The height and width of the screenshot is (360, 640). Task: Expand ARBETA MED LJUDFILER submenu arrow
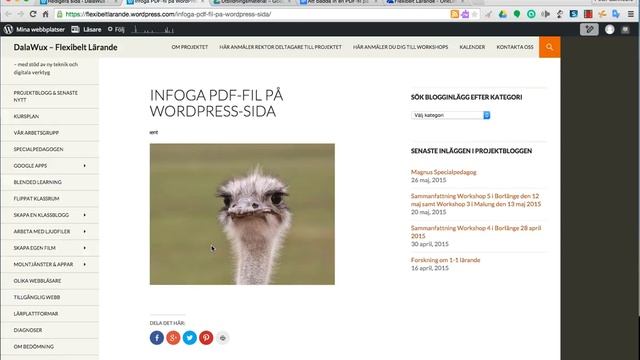84,231
